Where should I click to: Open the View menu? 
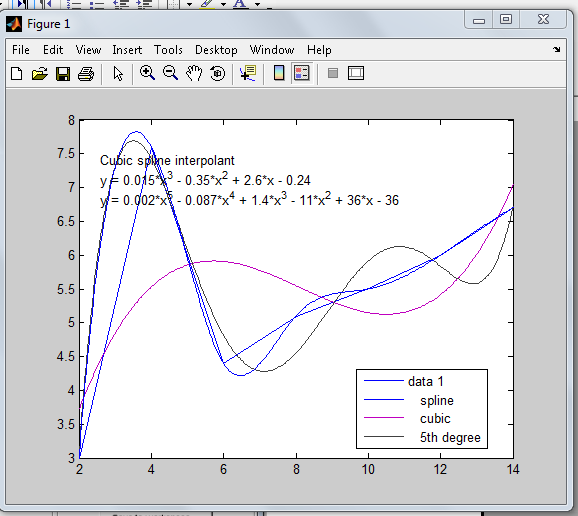click(x=88, y=50)
